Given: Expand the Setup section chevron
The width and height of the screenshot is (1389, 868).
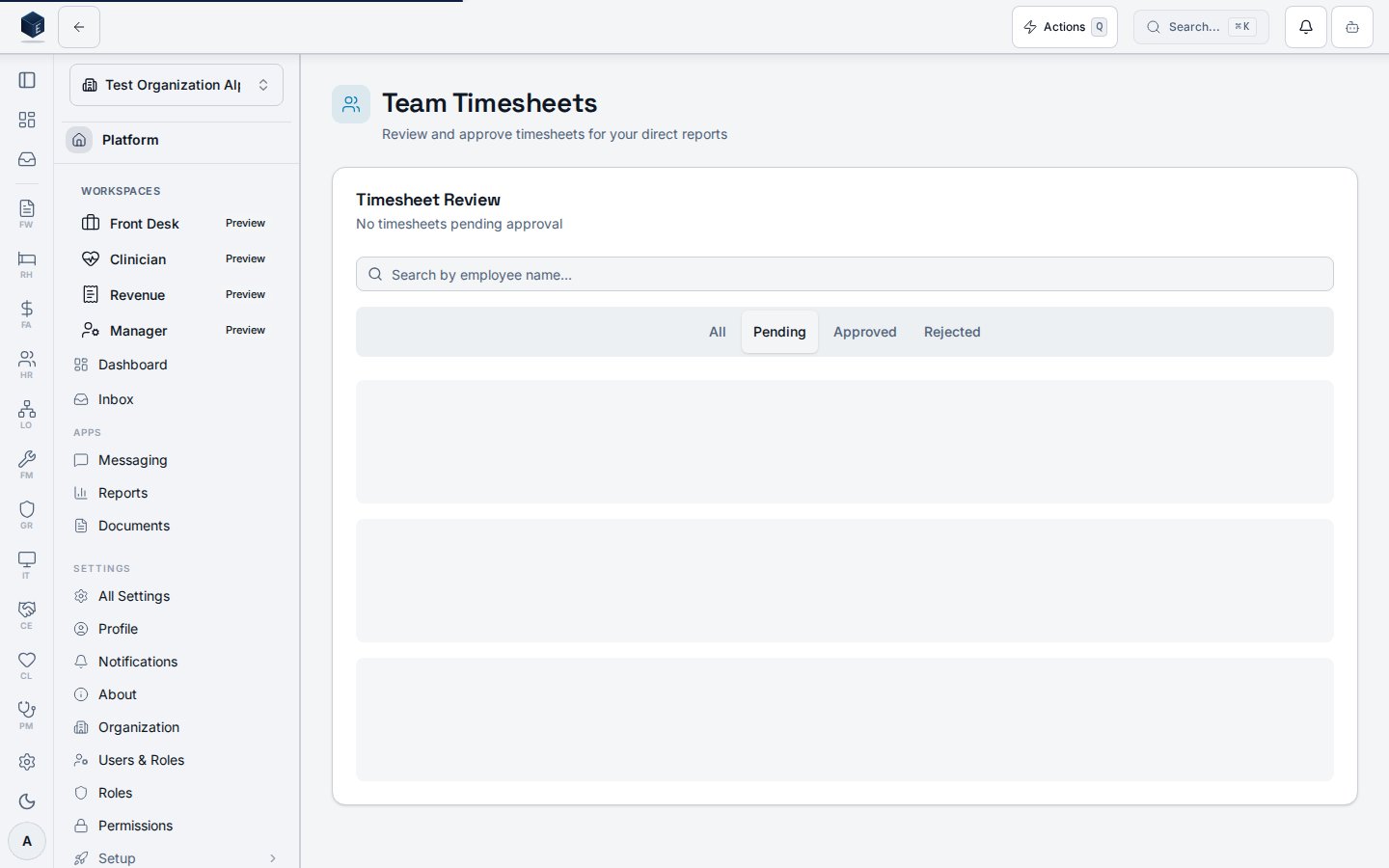Looking at the screenshot, I should pos(273,858).
